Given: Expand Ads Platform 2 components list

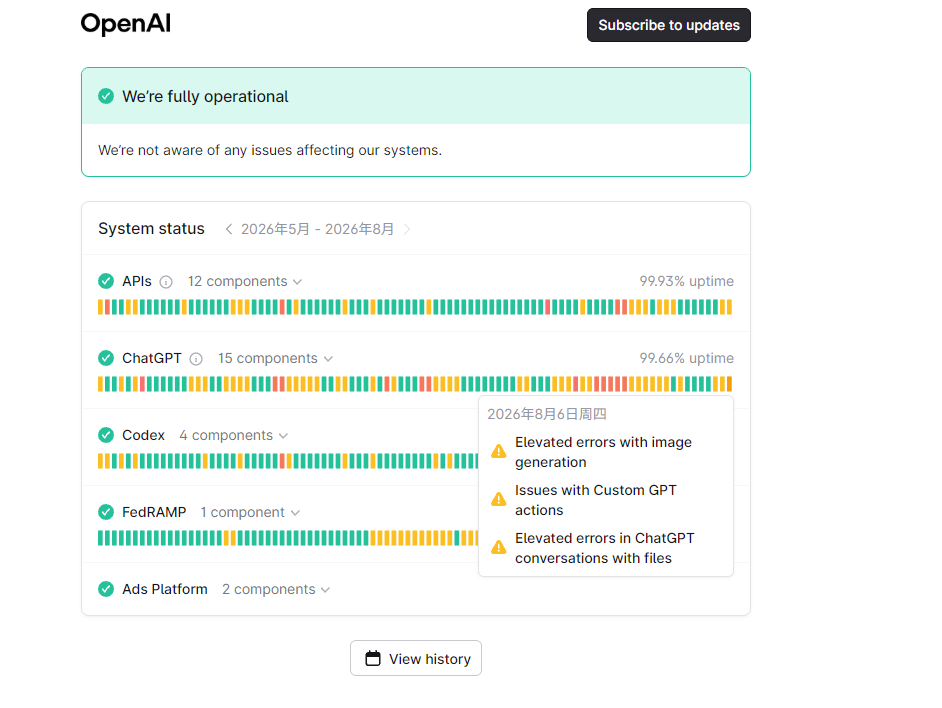Looking at the screenshot, I should 276,589.
